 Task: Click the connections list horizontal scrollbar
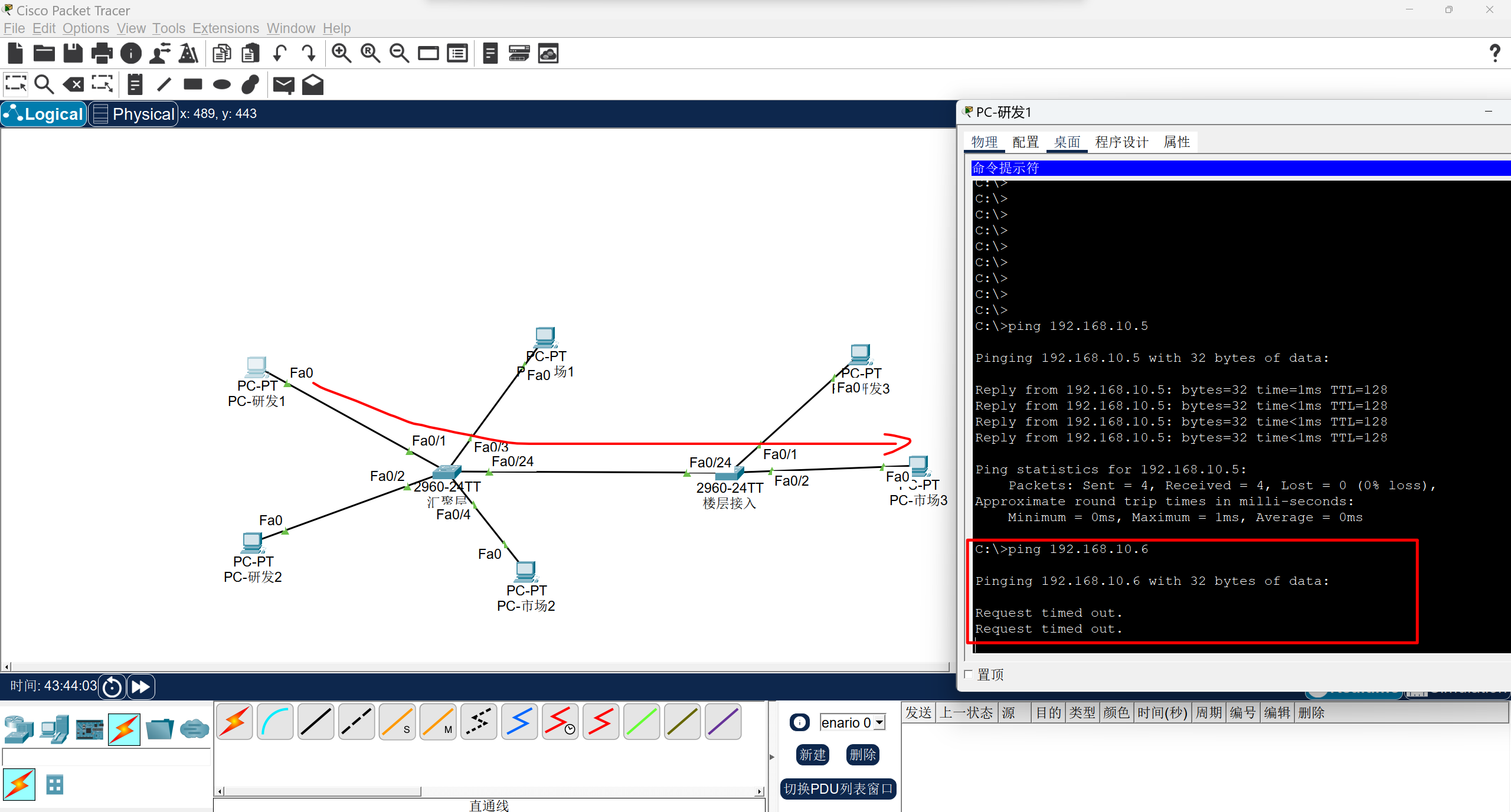[x=489, y=791]
